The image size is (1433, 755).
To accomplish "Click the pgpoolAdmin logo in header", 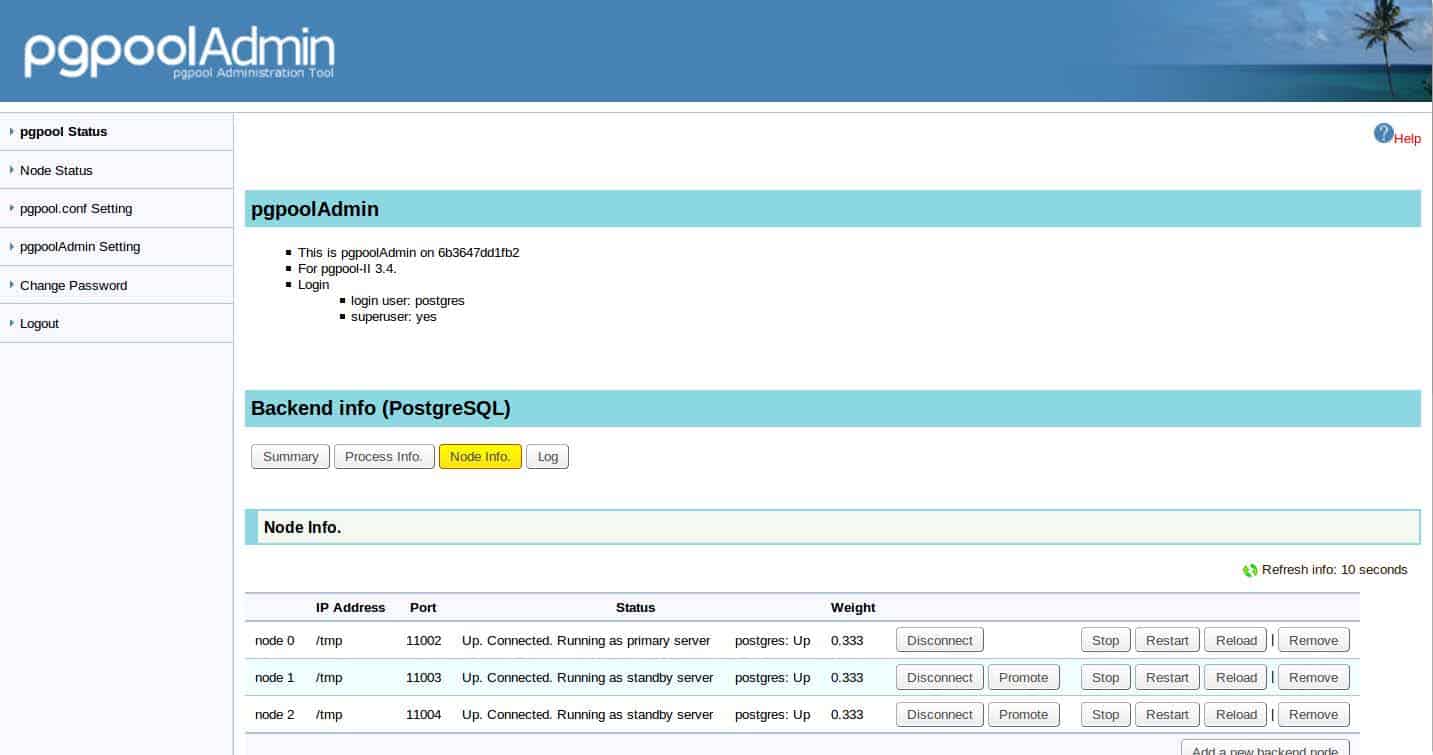I will [x=179, y=53].
